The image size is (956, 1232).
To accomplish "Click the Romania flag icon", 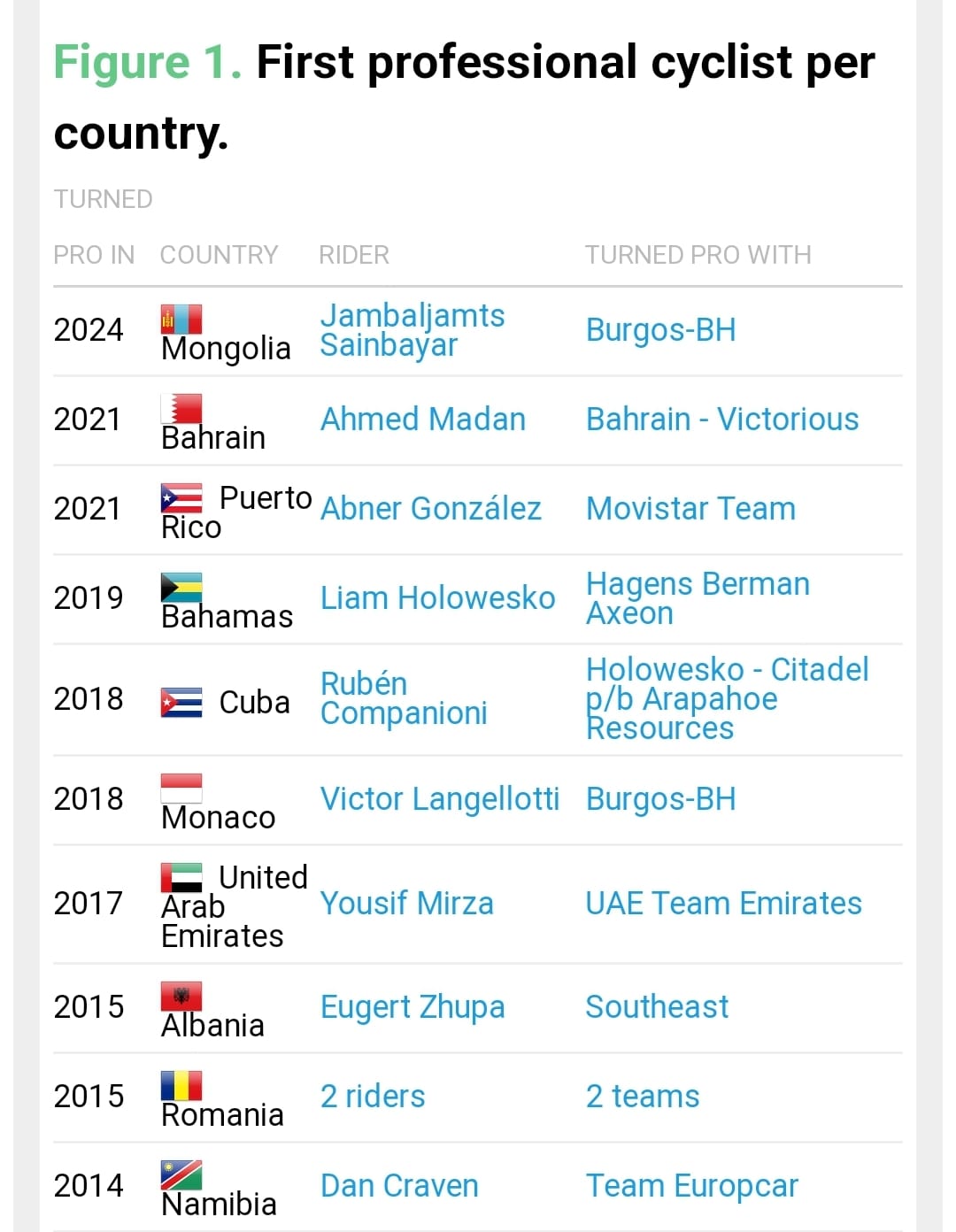I will [181, 1085].
